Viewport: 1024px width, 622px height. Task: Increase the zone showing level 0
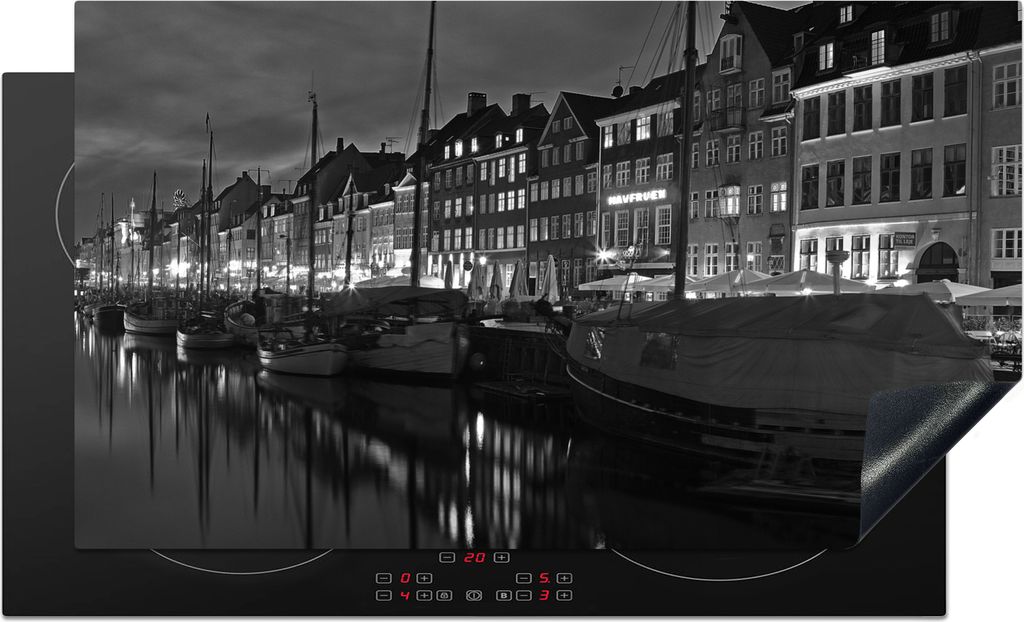424,578
